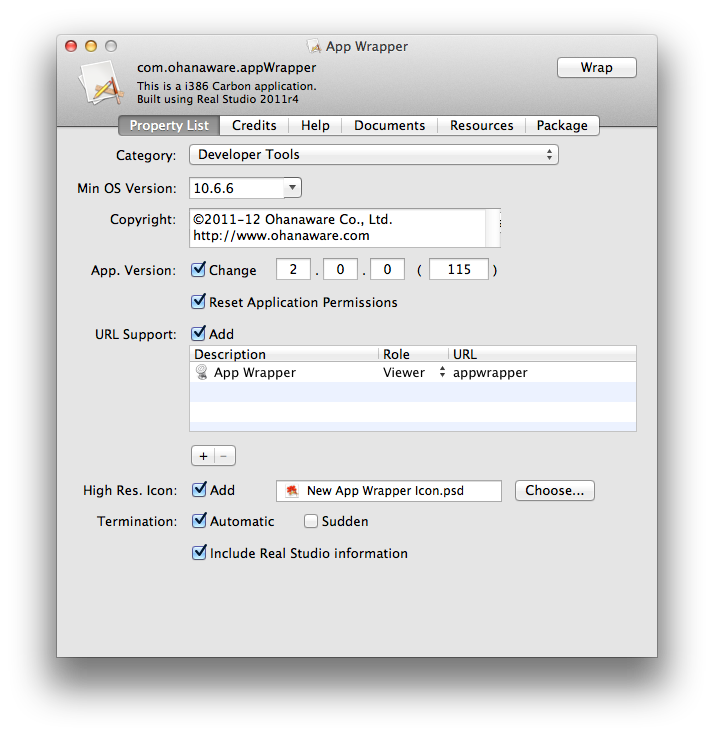The width and height of the screenshot is (714, 736).
Task: Click the small title bar document icon
Action: [314, 46]
